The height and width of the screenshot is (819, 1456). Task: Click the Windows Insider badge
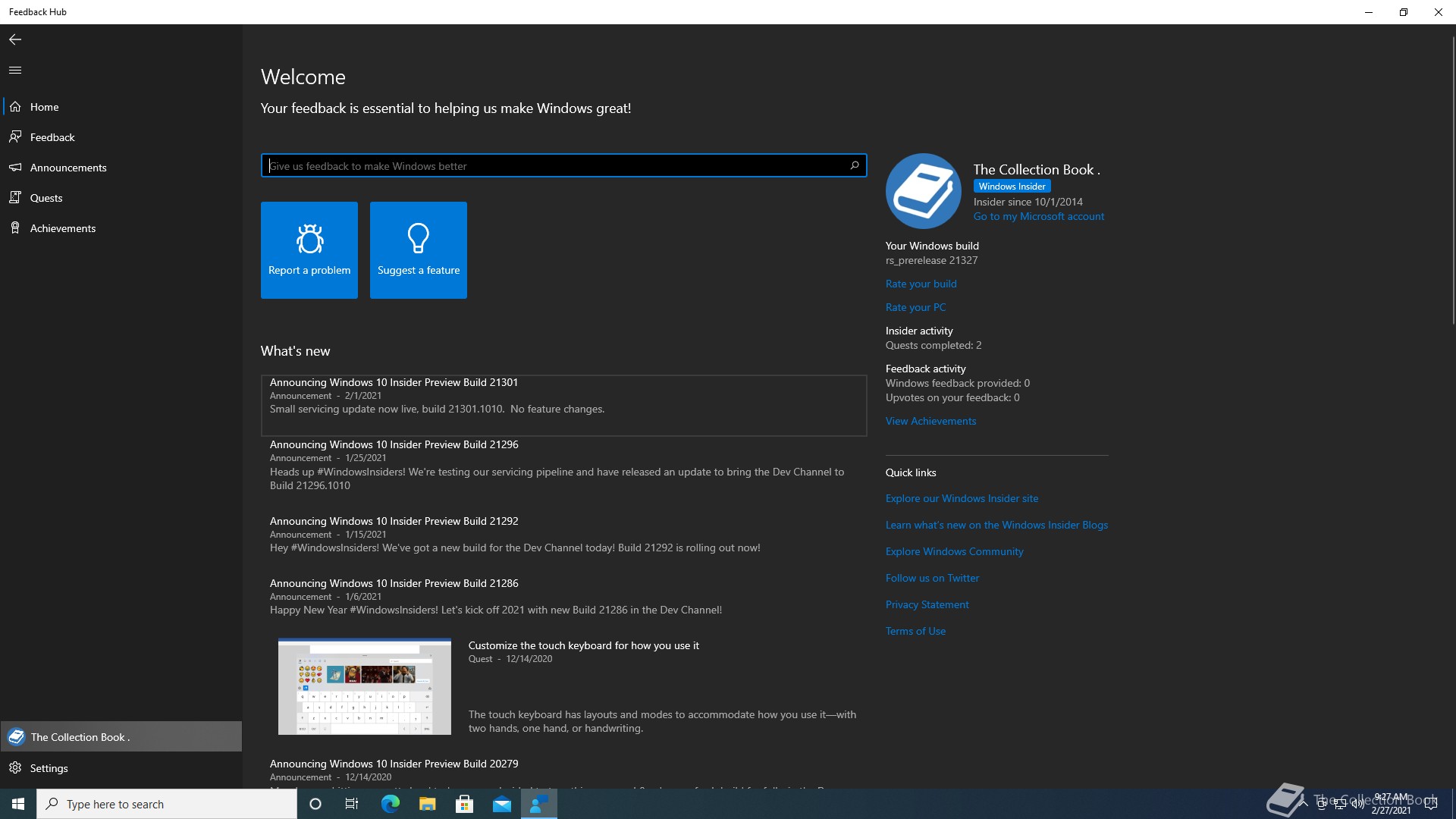point(1012,186)
